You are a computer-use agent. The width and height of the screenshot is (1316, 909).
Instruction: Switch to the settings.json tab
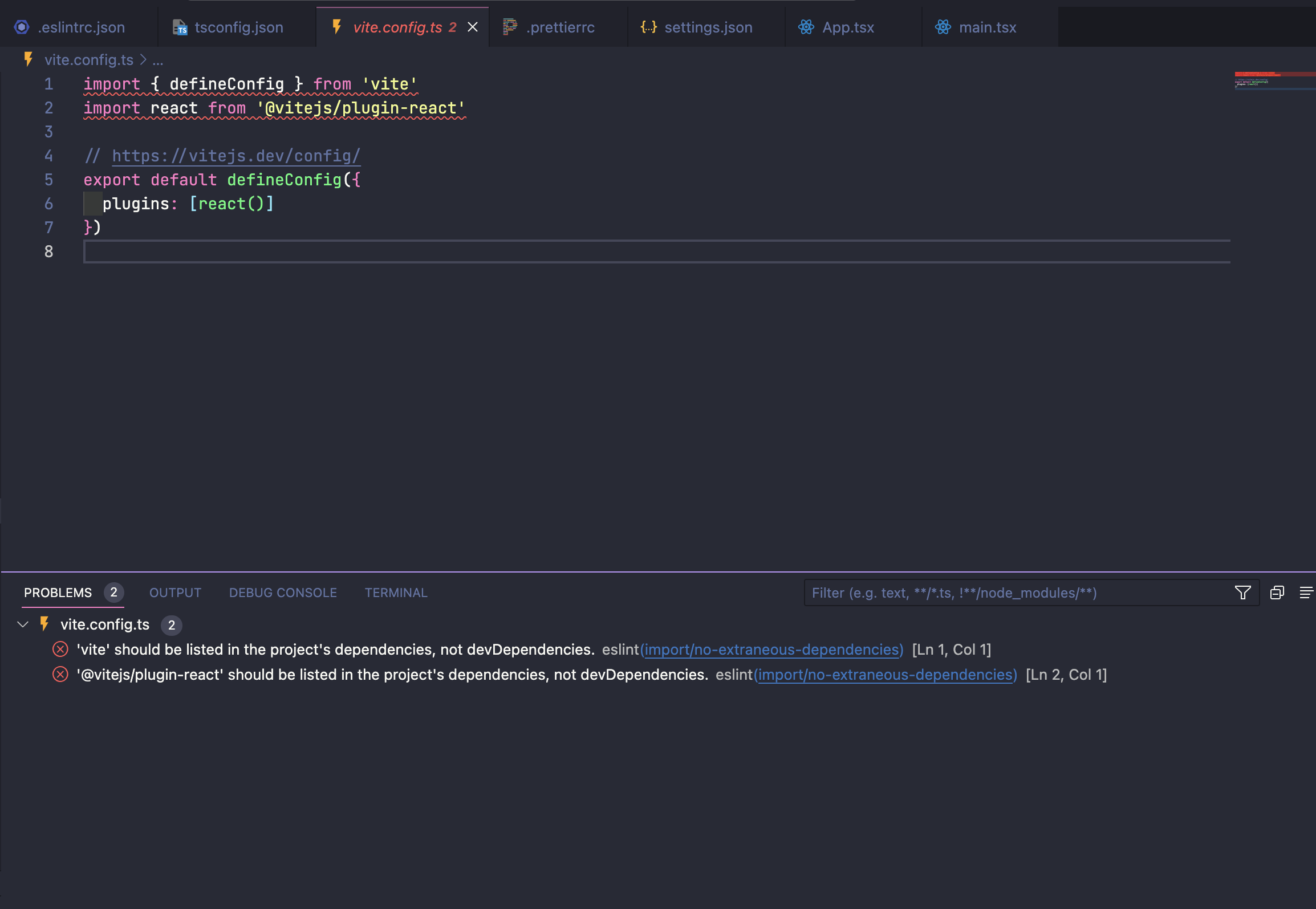click(x=707, y=27)
